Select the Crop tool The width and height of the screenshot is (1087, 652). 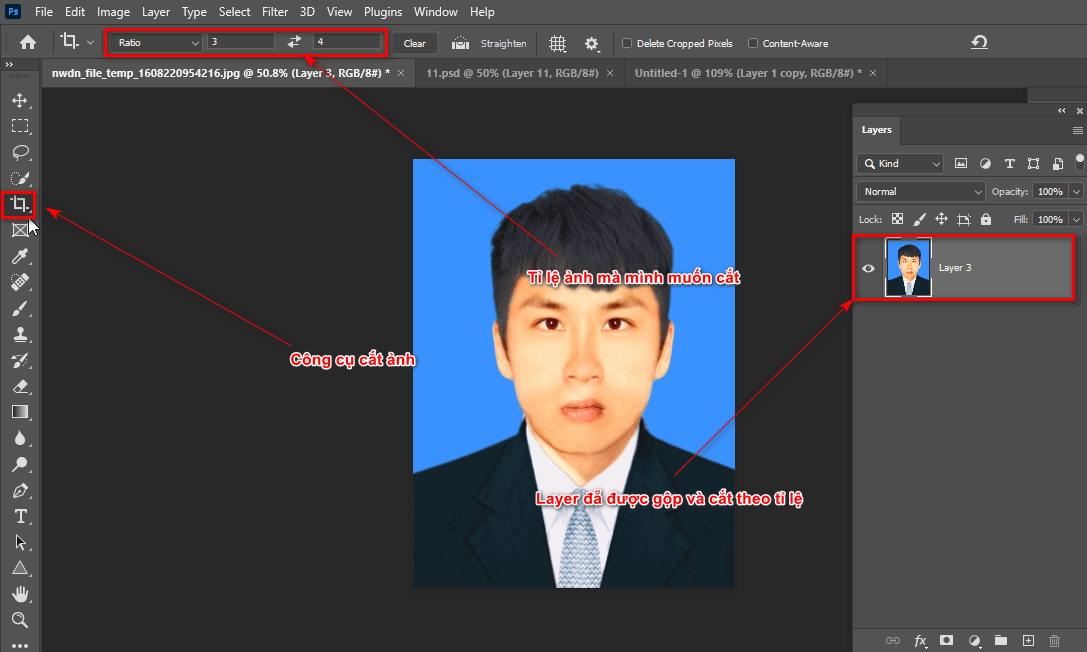point(20,204)
